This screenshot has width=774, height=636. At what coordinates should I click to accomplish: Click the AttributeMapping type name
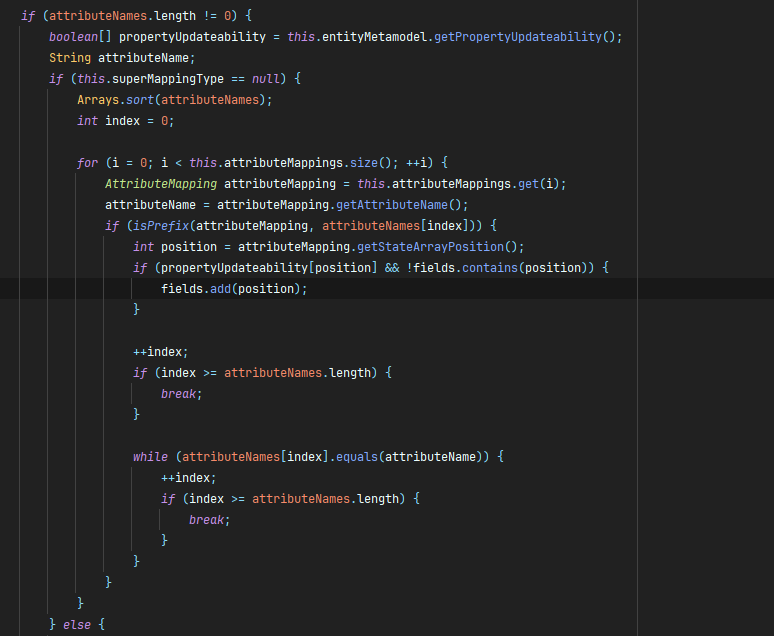pos(161,184)
